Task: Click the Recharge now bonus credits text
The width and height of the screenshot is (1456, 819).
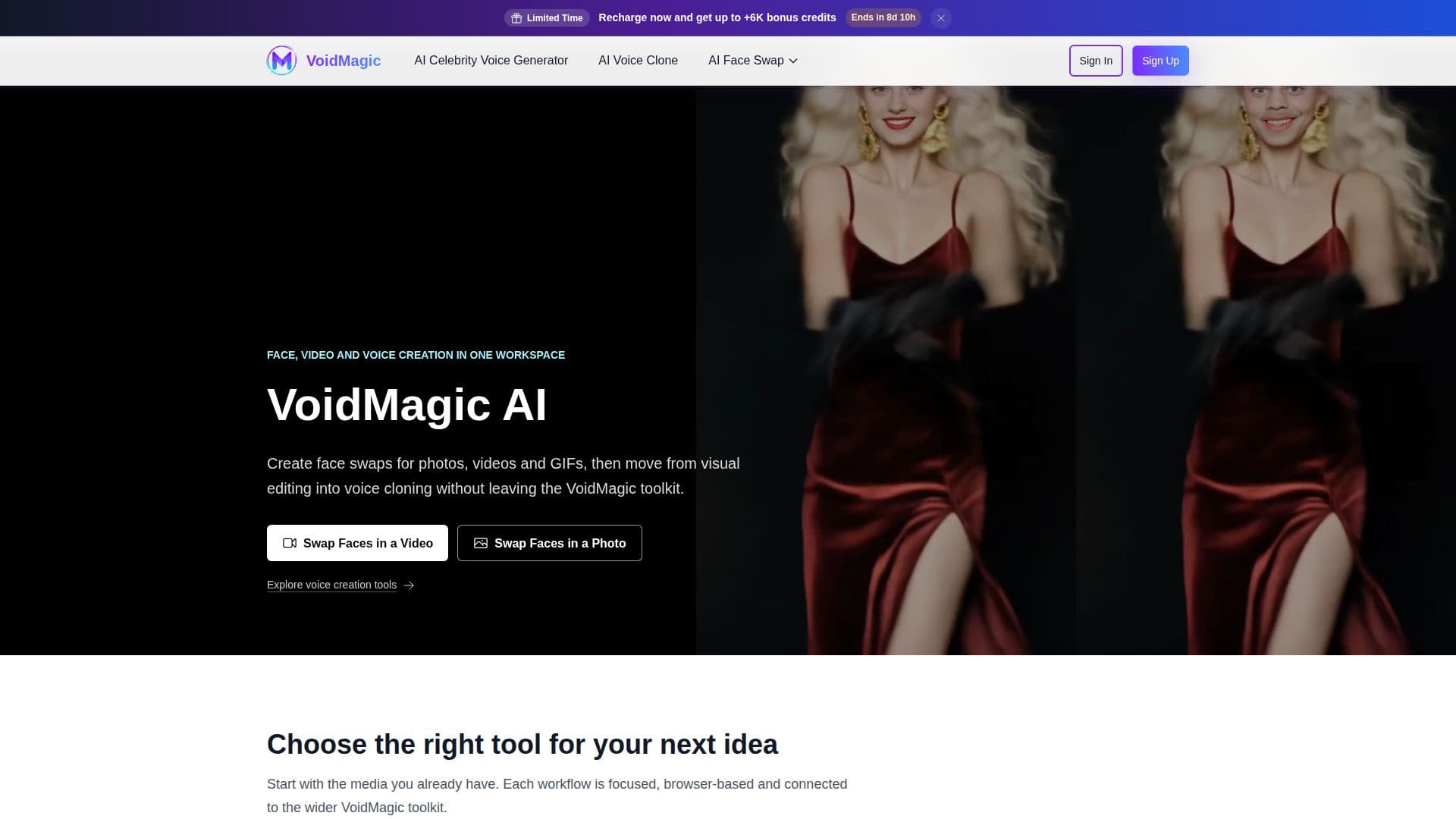Action: click(717, 17)
